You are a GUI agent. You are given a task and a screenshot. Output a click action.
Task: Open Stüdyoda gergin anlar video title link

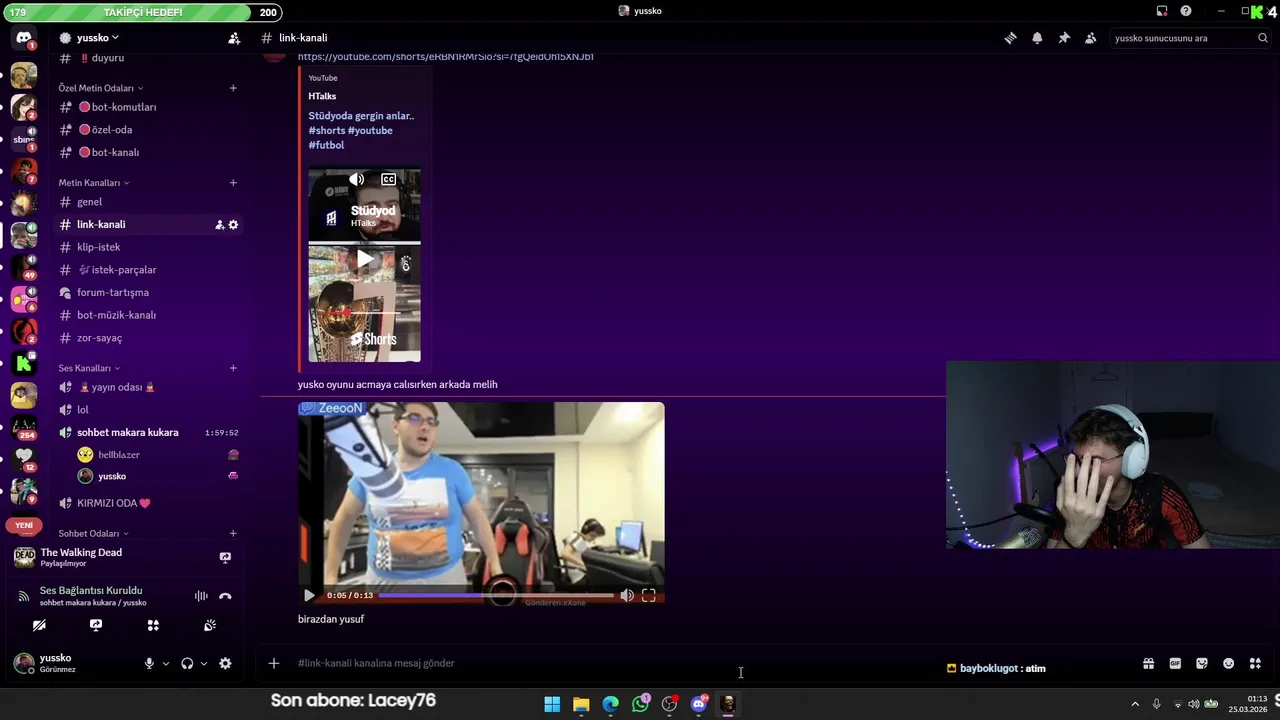(361, 130)
